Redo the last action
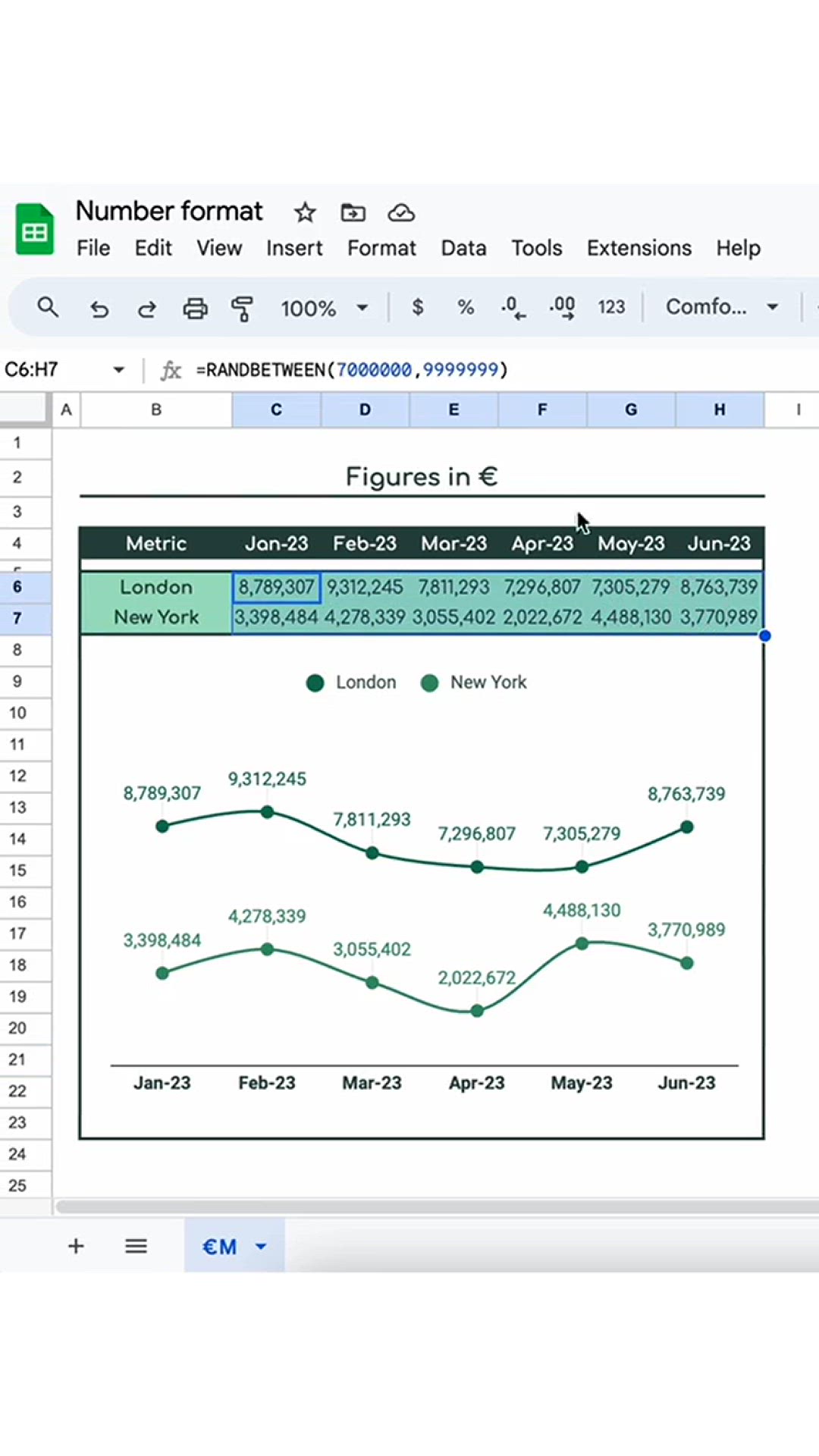Screen dimensions: 819x1456 click(x=146, y=309)
